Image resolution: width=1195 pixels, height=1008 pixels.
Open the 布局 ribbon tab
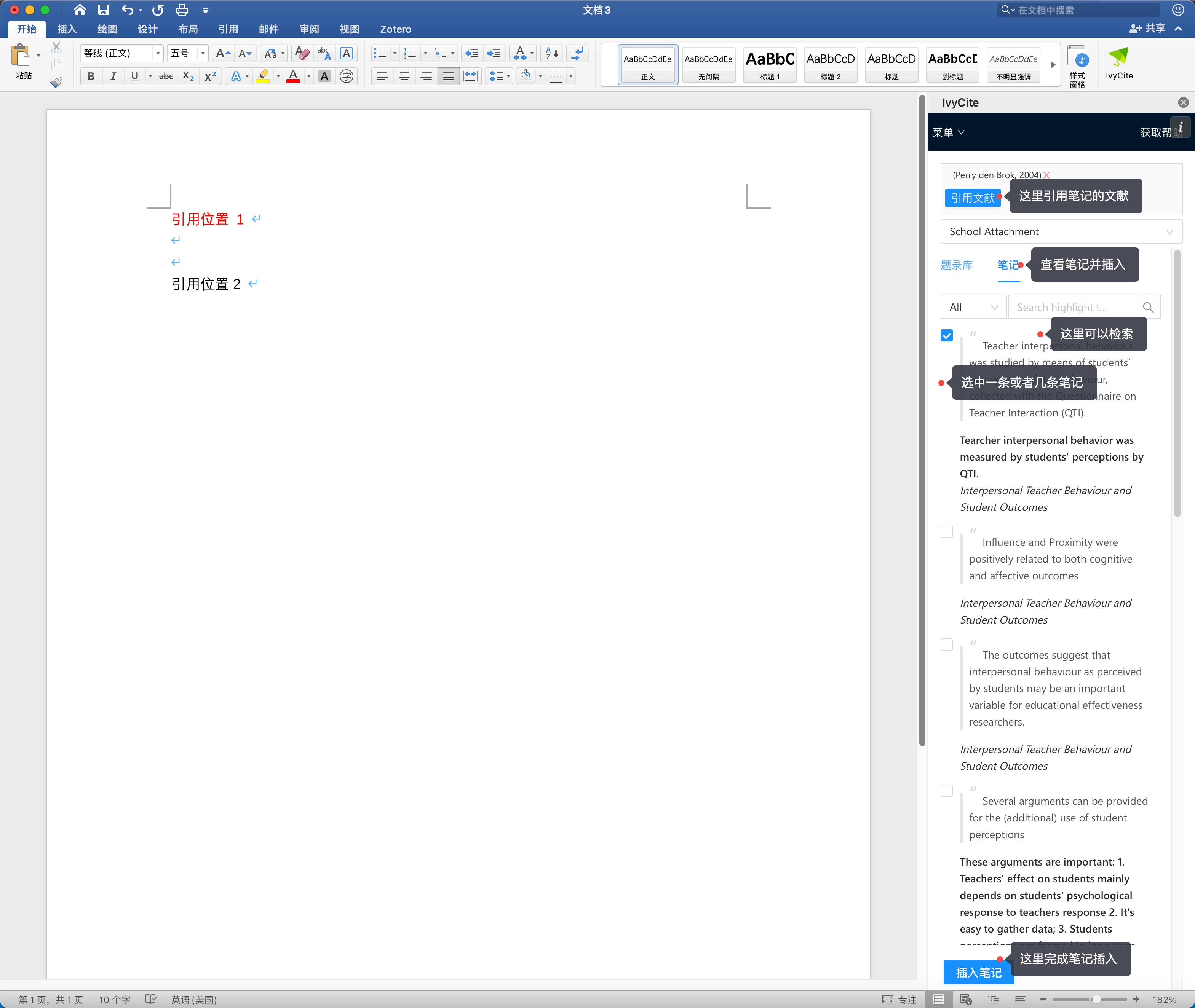click(187, 29)
